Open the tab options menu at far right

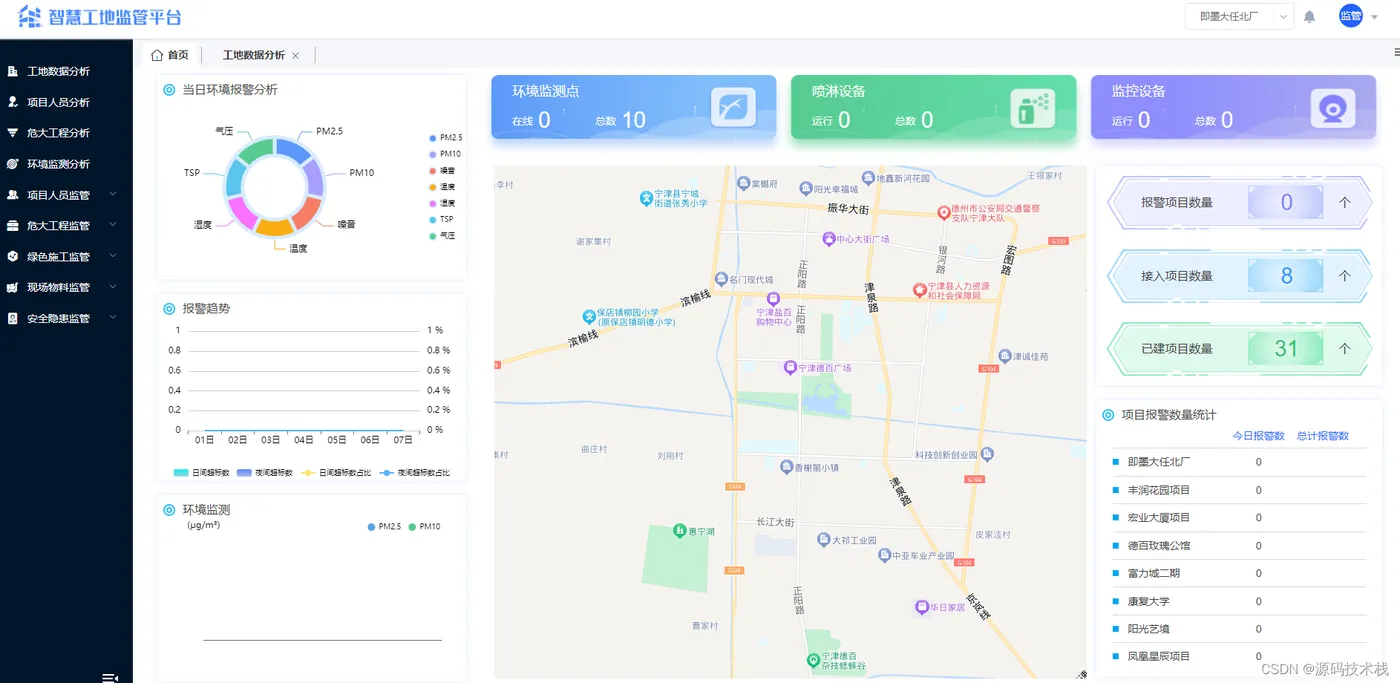pos(1396,52)
